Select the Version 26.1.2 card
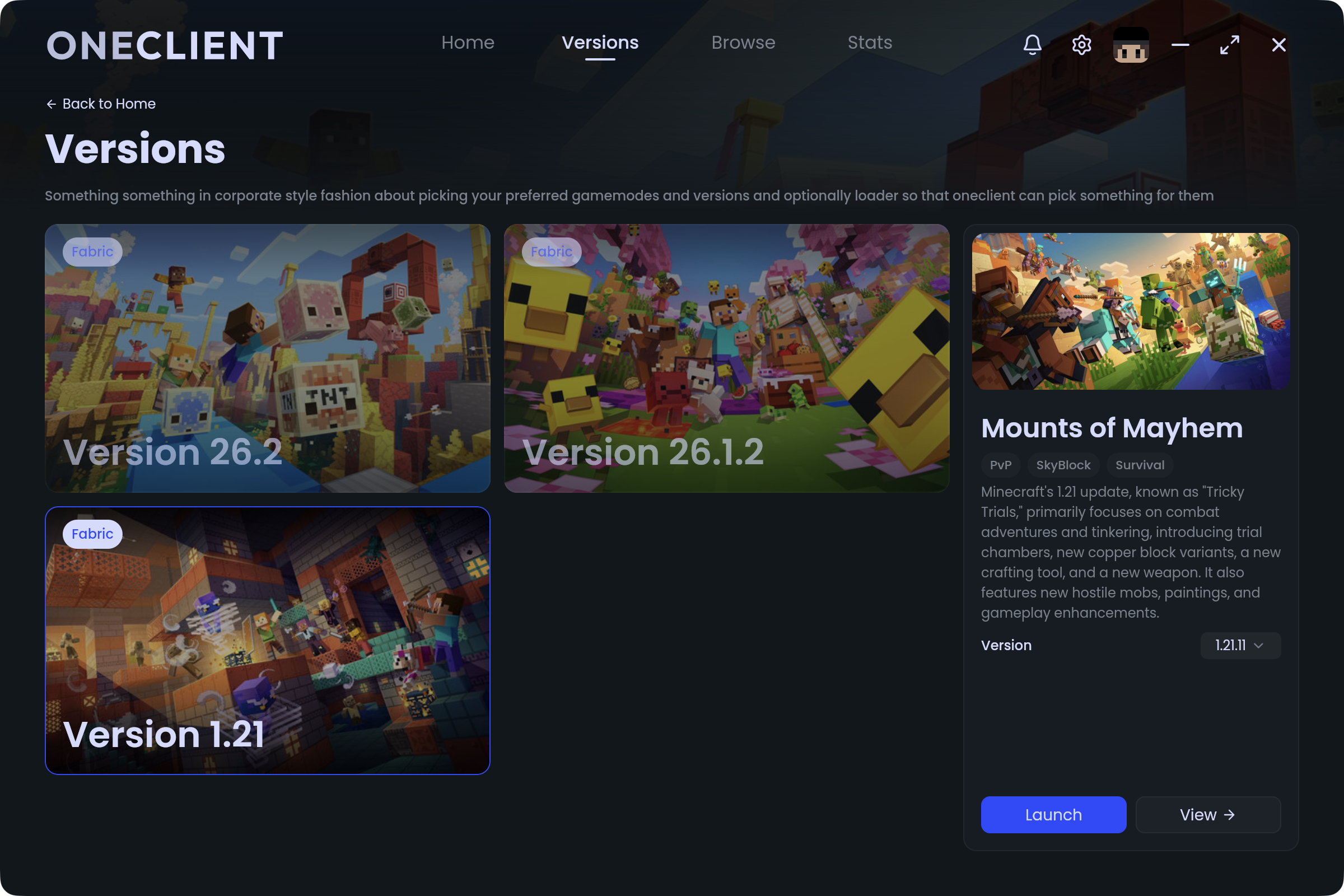Screen dimensions: 1344x896 click(x=726, y=358)
